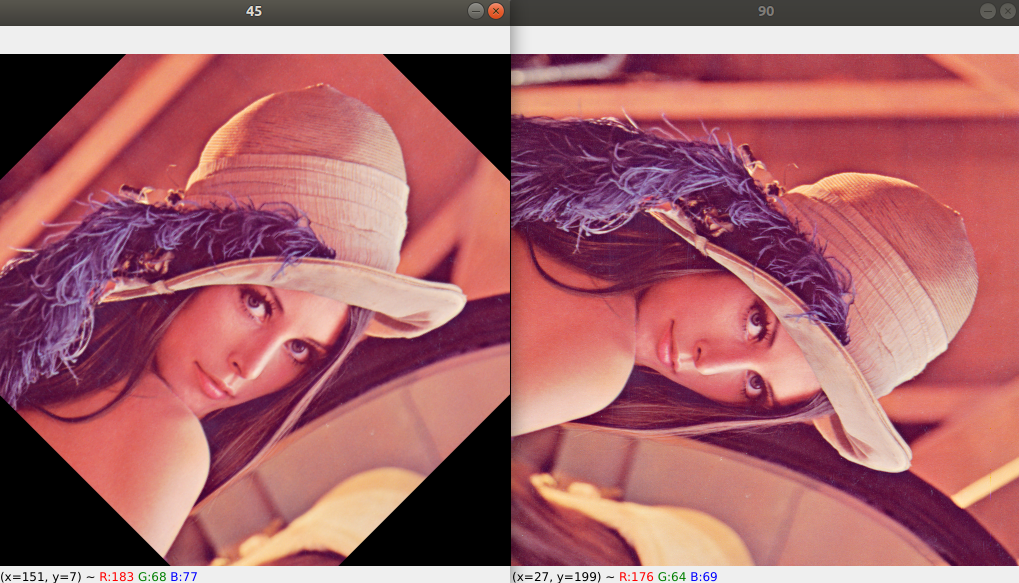The width and height of the screenshot is (1019, 583).
Task: Select the title bar of window 90
Action: click(766, 12)
